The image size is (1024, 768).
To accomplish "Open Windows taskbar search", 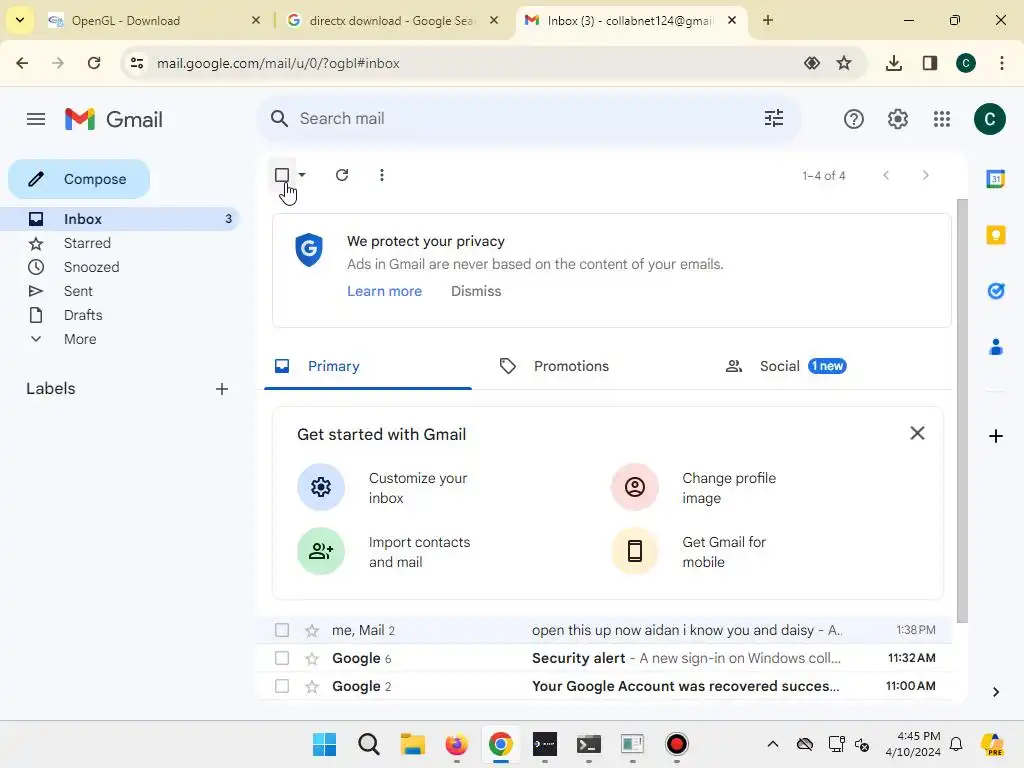I will click(x=368, y=744).
